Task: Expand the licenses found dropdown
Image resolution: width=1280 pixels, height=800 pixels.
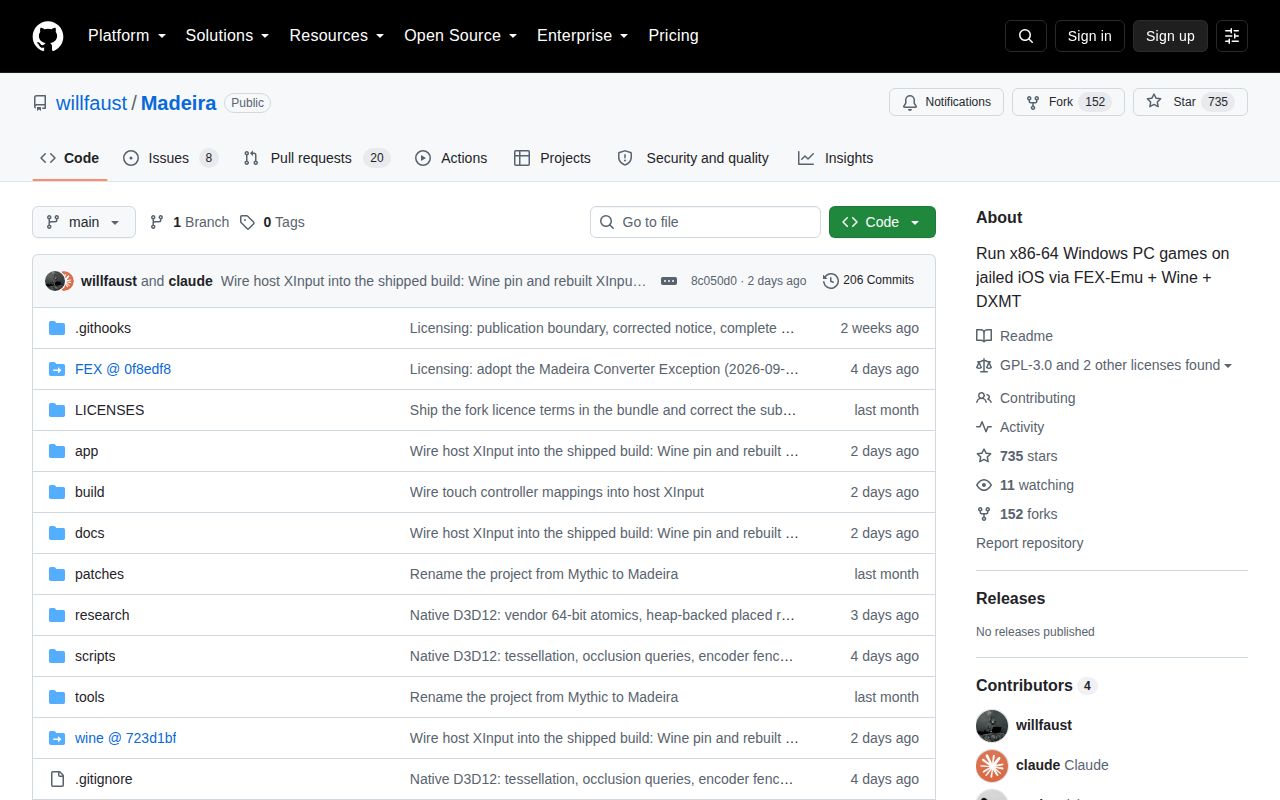Action: (1116, 365)
